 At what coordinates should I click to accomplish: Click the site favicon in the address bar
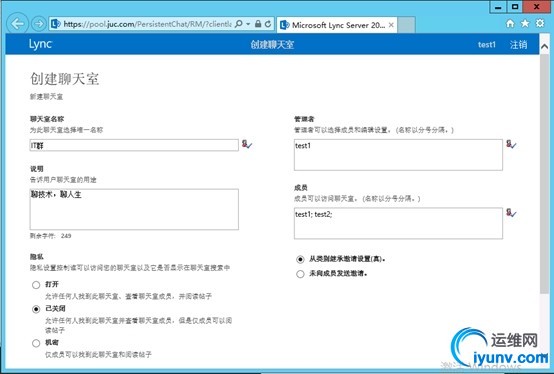coord(56,24)
